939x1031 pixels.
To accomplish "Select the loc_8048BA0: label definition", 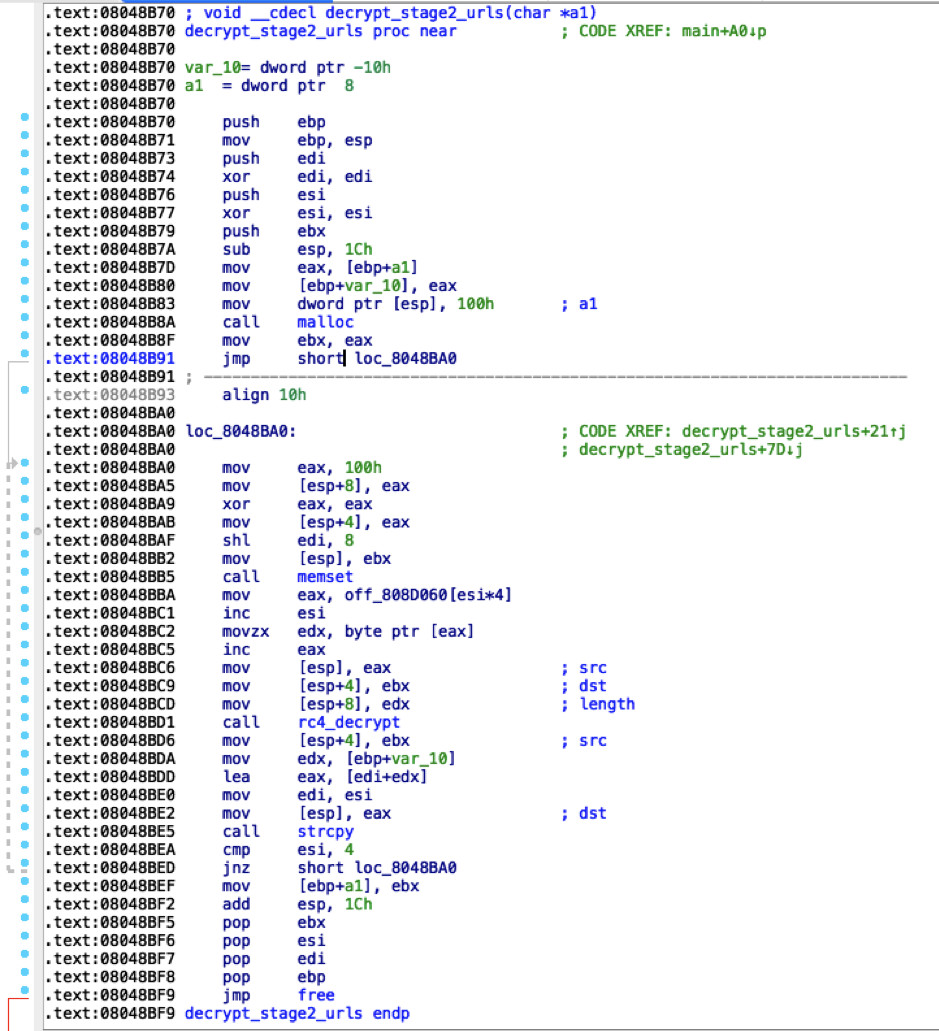I will (241, 431).
